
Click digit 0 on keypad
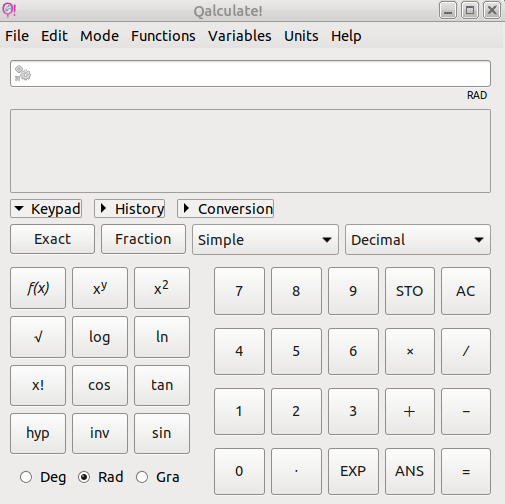[x=239, y=471]
